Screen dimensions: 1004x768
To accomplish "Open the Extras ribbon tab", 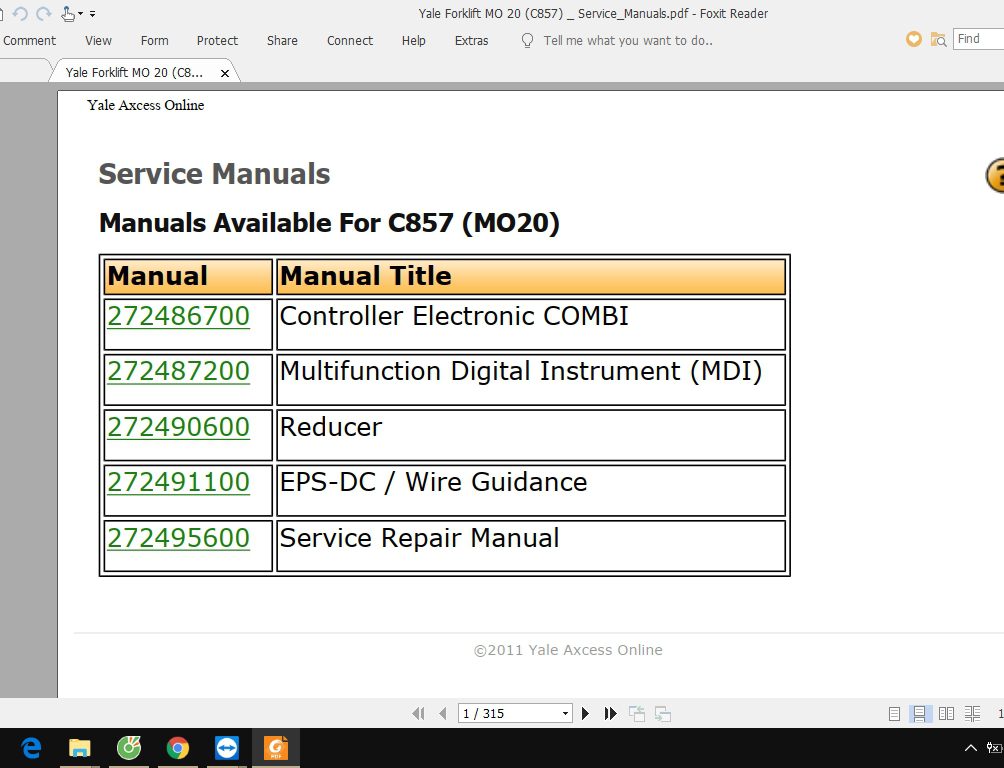I will pos(471,40).
